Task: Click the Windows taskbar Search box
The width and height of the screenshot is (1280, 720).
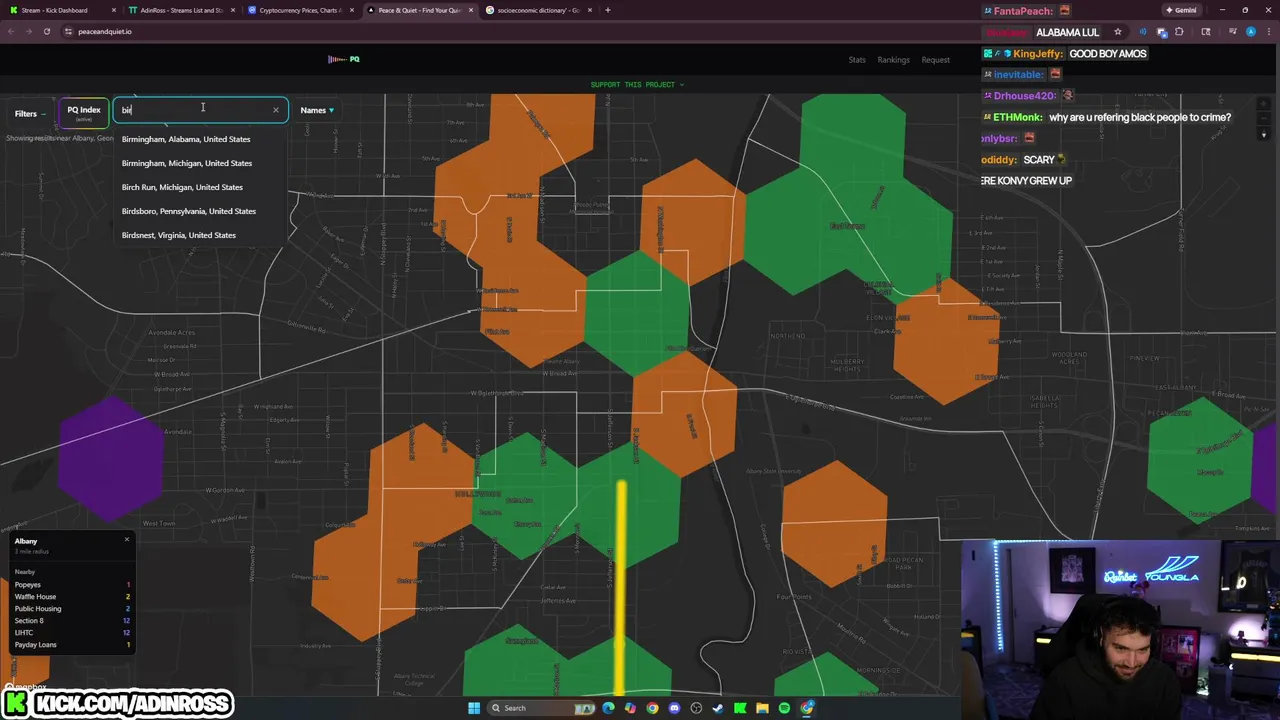Action: (543, 708)
